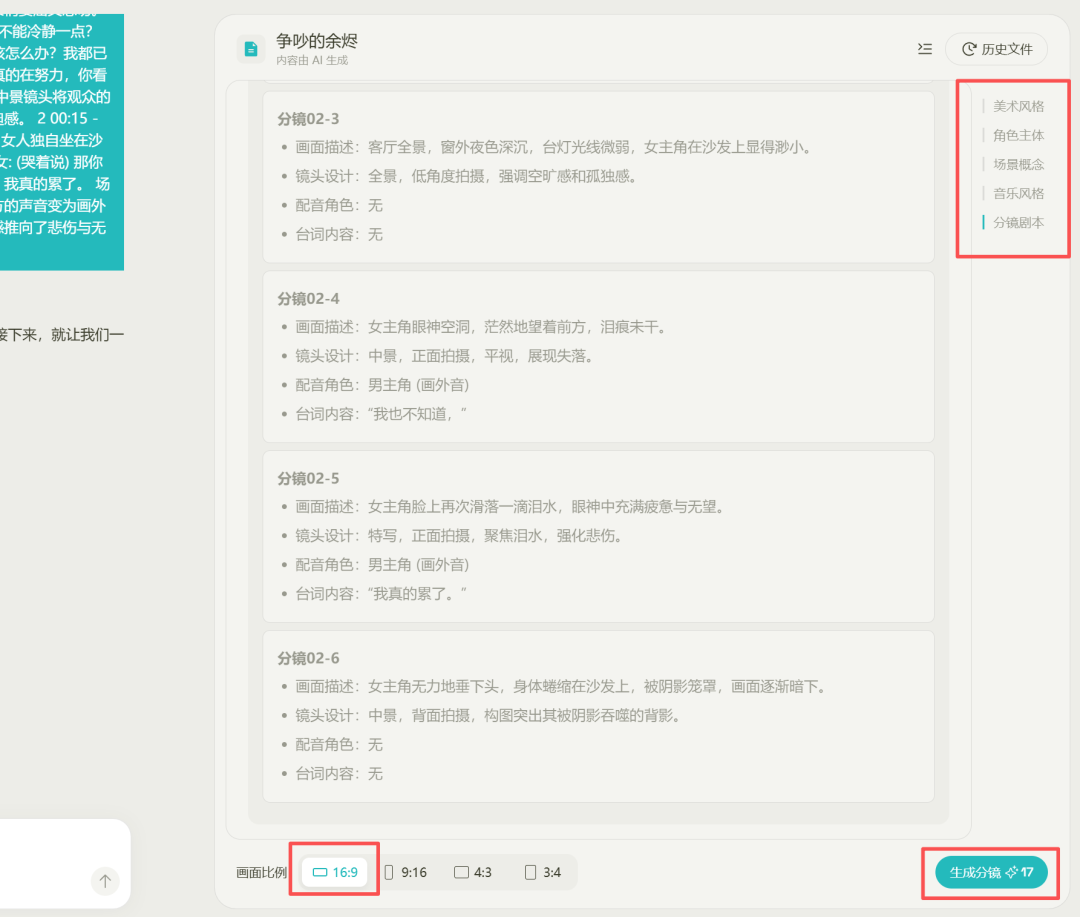Screen dimensions: 1080x917
Task: Navigate to 场景概念 section
Action: [1018, 164]
